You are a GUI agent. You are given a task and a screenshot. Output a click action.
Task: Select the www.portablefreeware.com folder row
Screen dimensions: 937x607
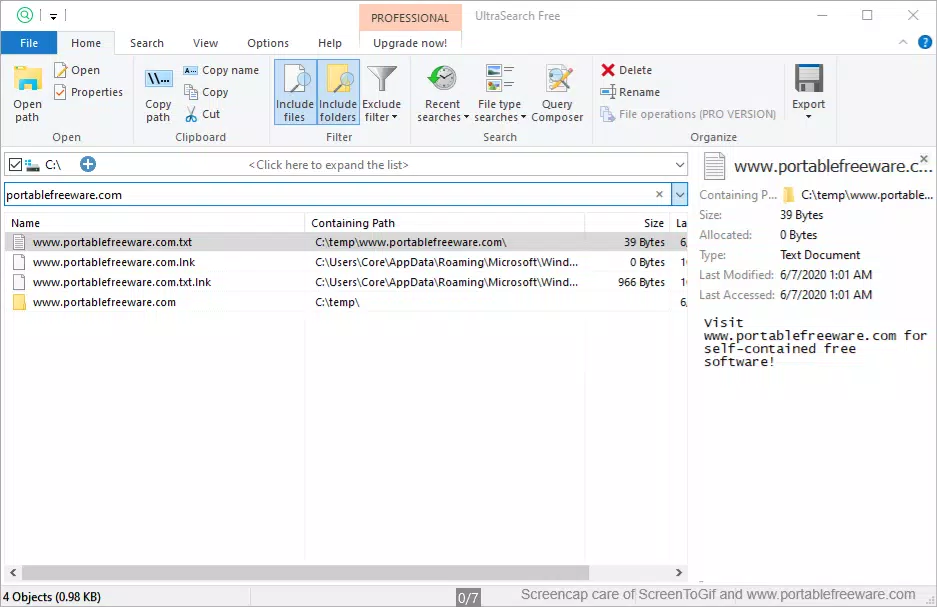347,302
